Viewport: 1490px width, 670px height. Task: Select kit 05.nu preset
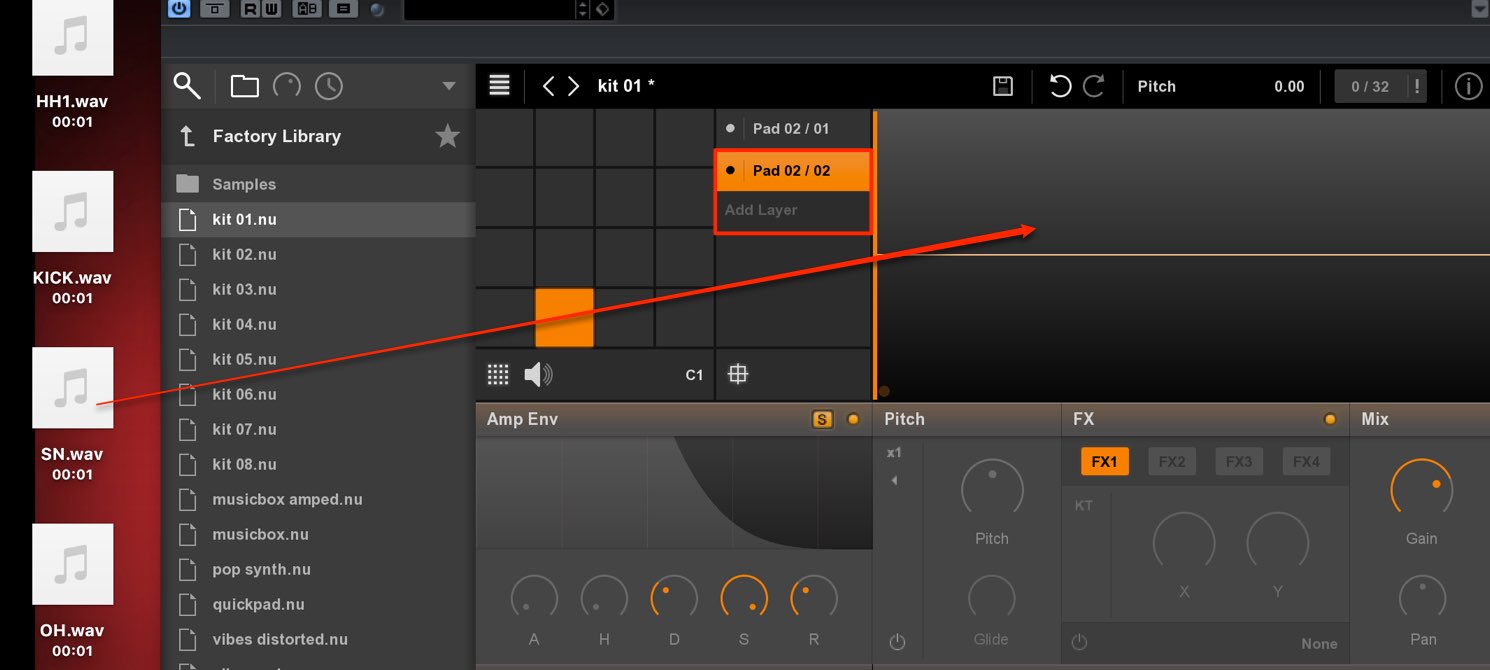pos(318,359)
